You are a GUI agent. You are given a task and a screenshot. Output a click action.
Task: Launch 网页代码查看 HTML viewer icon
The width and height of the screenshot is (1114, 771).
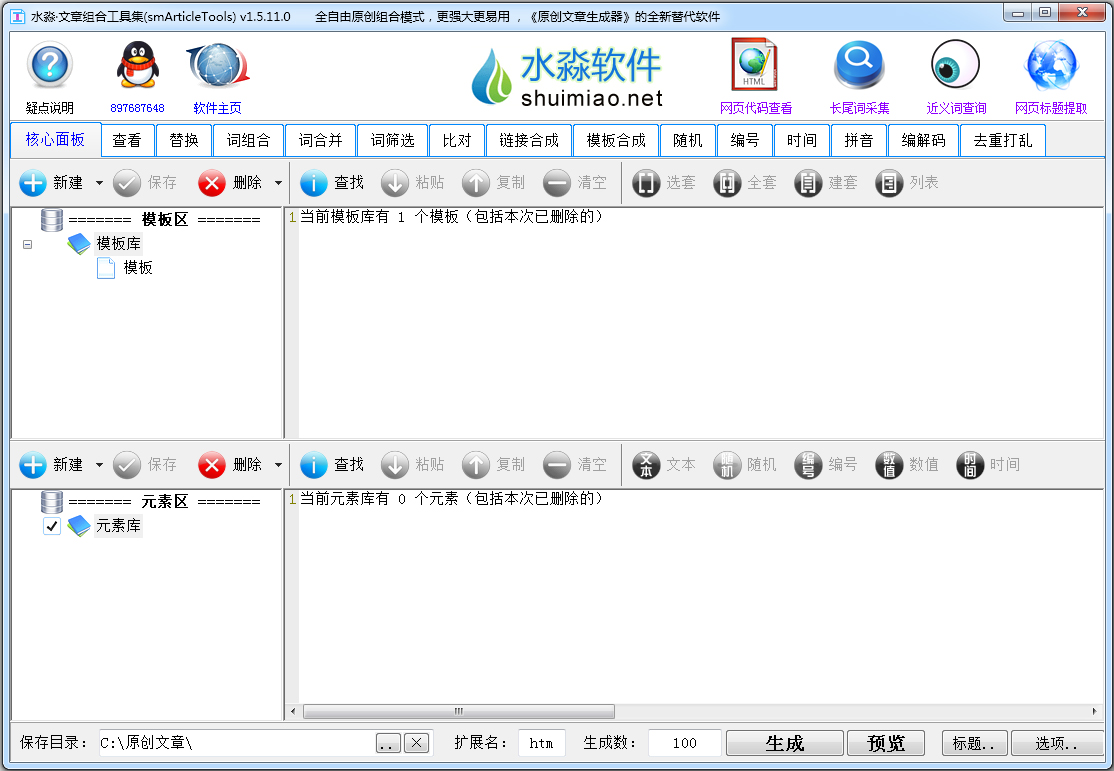[755, 64]
